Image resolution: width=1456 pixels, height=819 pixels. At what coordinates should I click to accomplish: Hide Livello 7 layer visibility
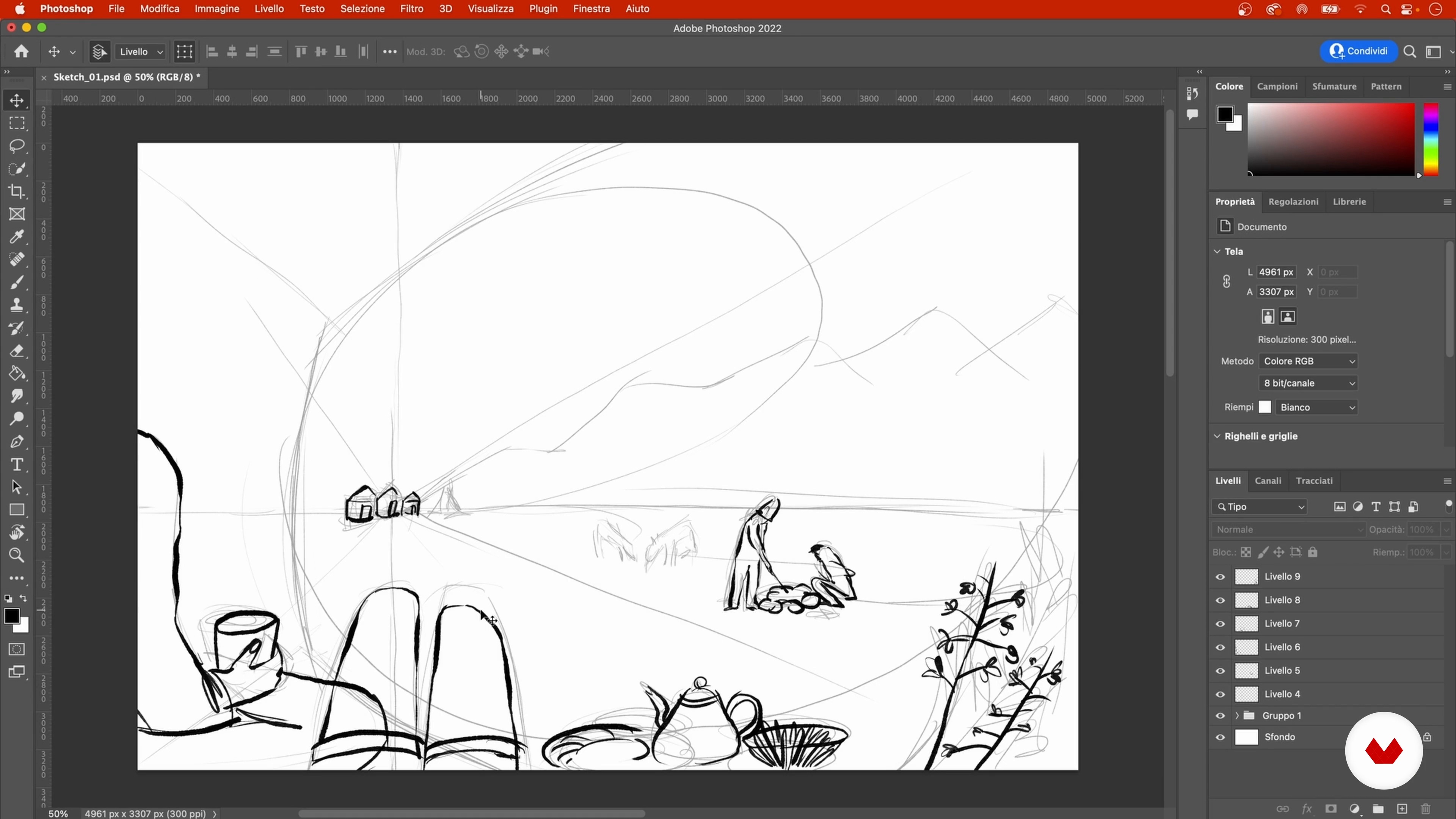coord(1220,623)
